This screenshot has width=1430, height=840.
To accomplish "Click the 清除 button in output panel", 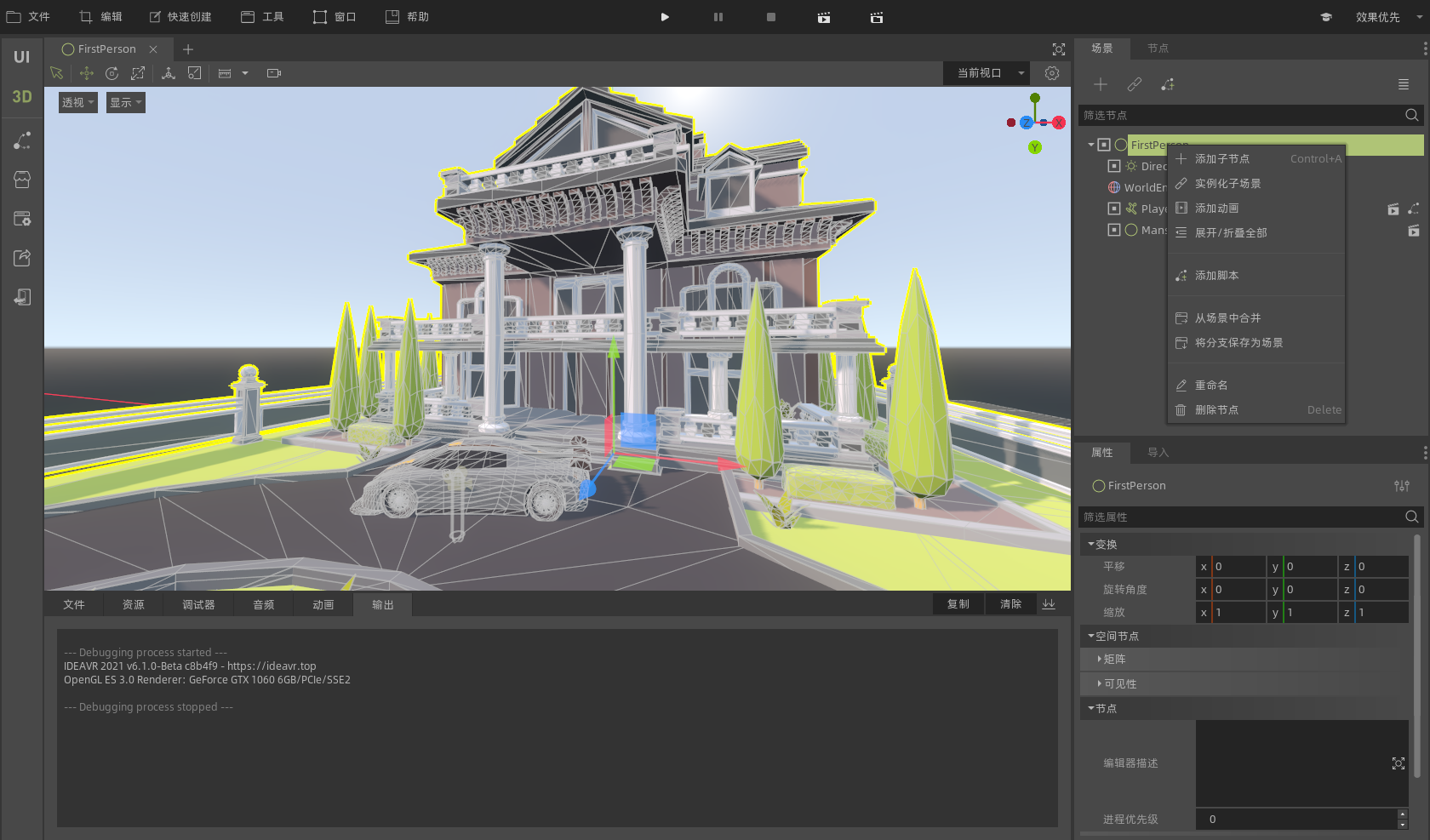I will 1011,604.
